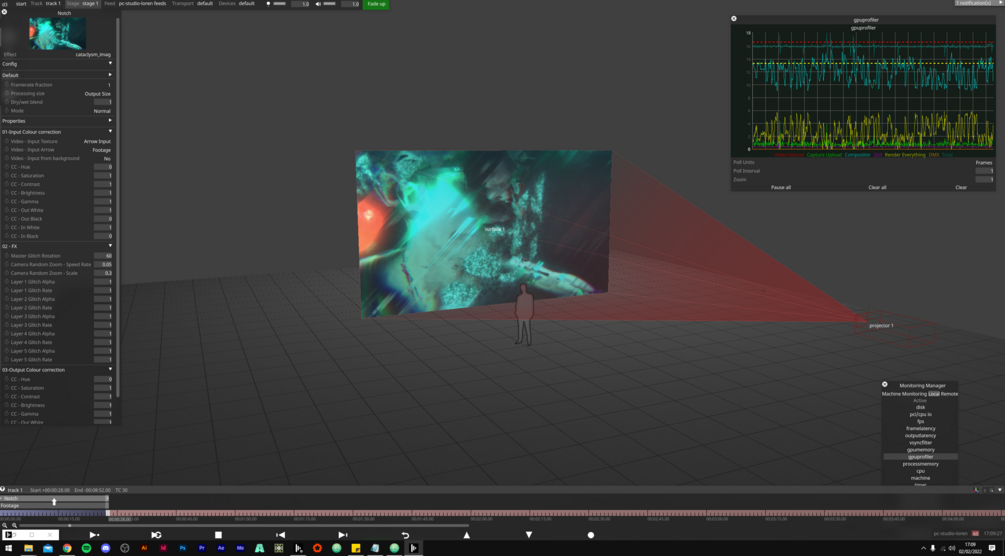The image size is (1005, 556).
Task: Open the Stage stage 1 menu
Action: point(83,3)
